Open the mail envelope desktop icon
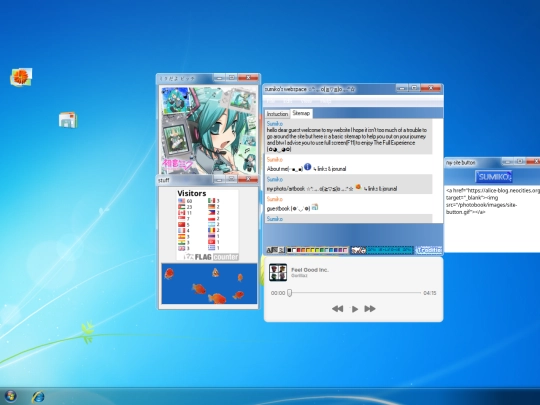540x405 pixels. (68, 120)
